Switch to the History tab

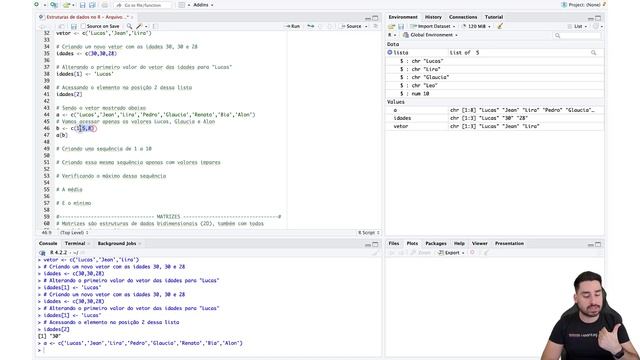[433, 17]
